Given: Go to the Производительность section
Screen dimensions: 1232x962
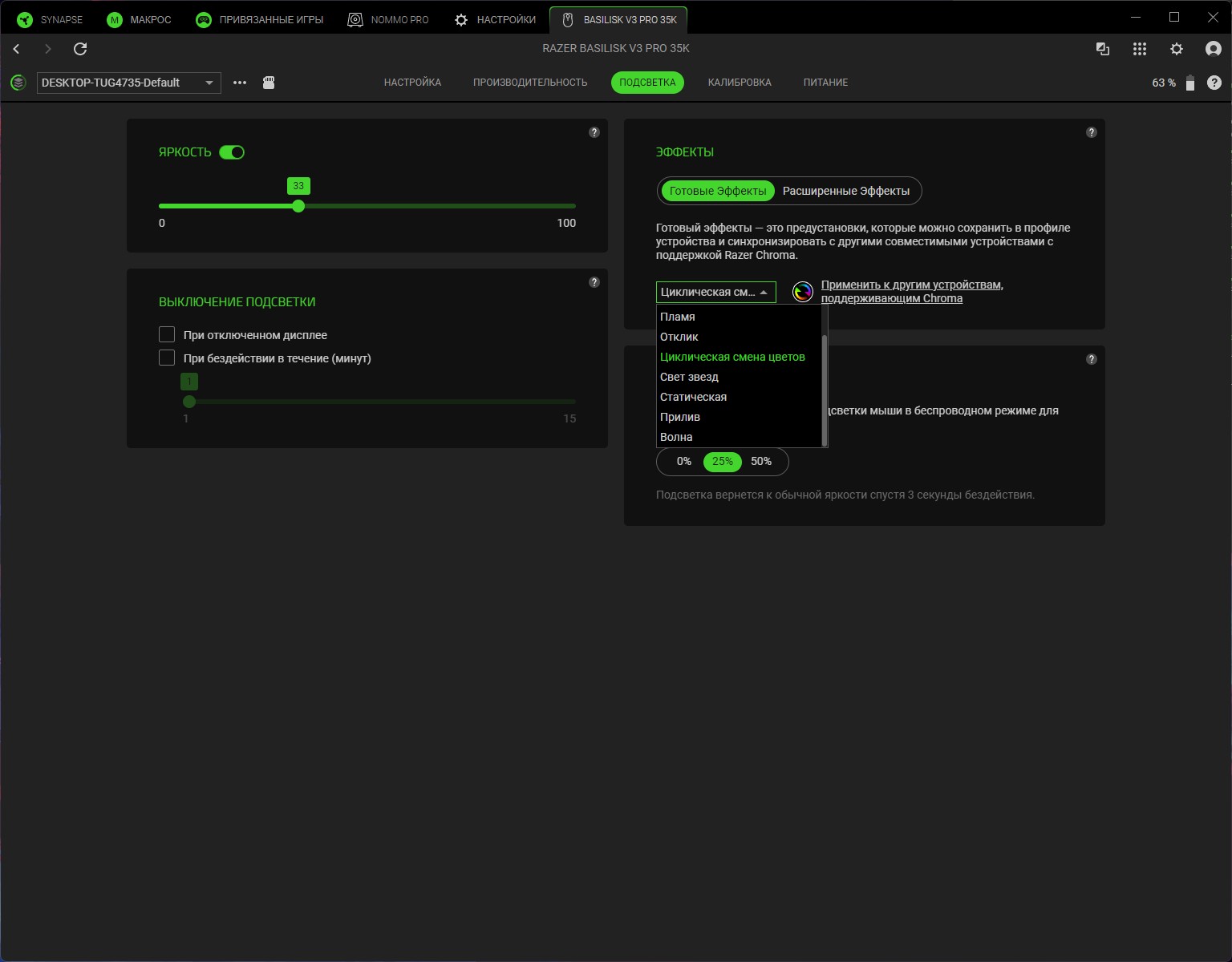Looking at the screenshot, I should (x=530, y=83).
